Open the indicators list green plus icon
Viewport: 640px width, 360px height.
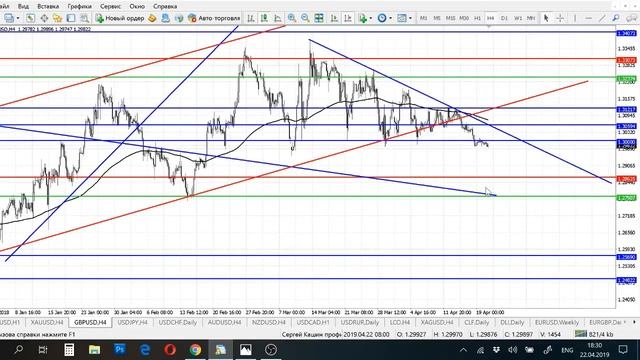[362, 18]
